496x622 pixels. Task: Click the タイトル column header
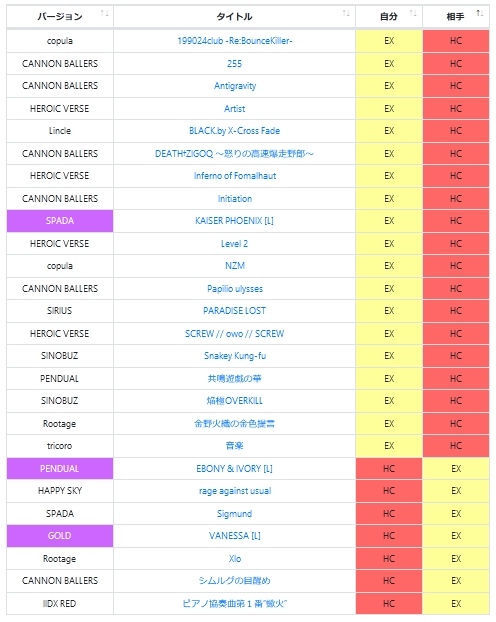coord(235,17)
